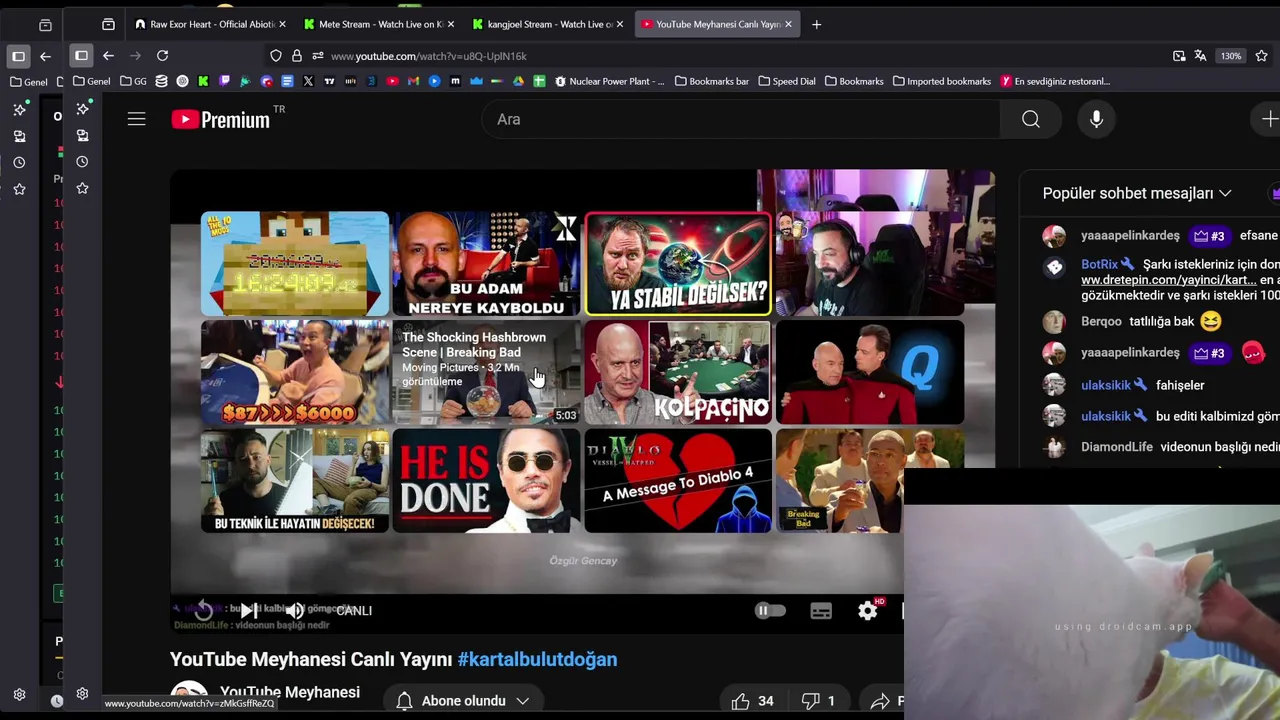
Task: Select the YouTube Meyhanesi Canlı Yayın tab
Action: [716, 24]
